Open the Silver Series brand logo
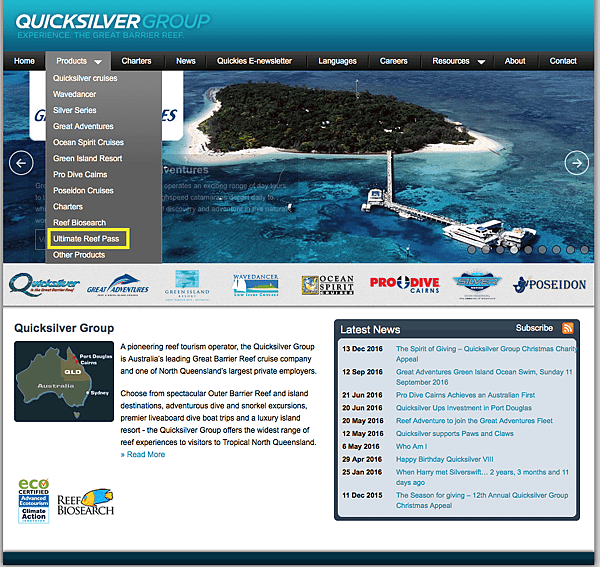 pos(477,285)
